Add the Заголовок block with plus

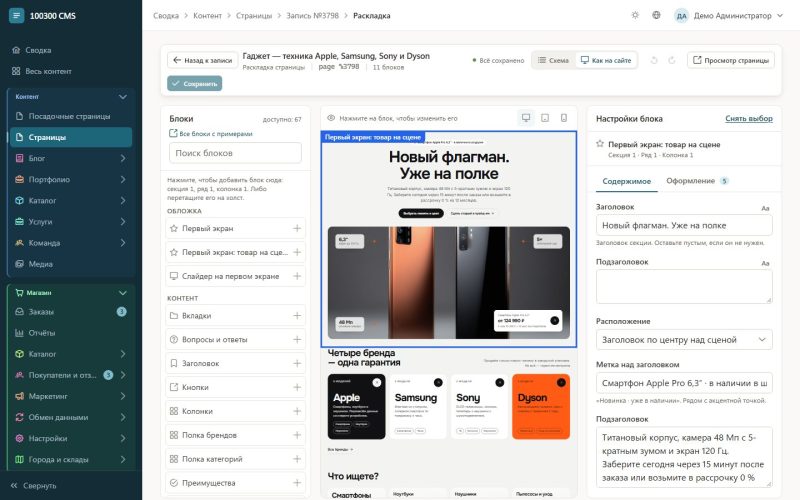[297, 363]
